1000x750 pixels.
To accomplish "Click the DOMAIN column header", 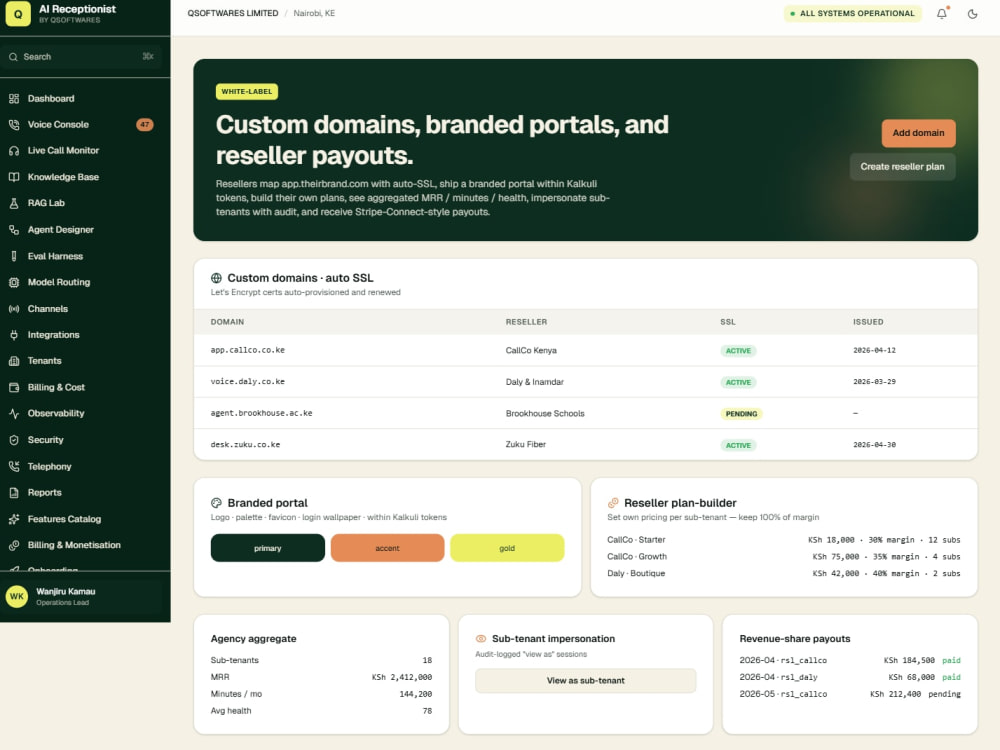I will [227, 322].
